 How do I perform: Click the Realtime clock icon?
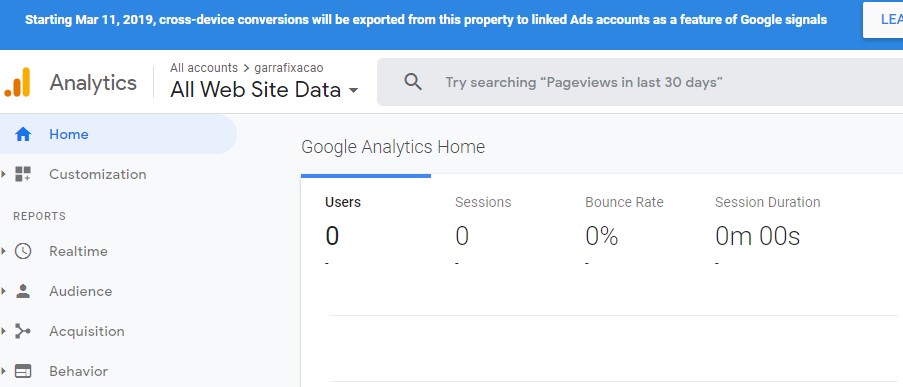click(x=23, y=251)
